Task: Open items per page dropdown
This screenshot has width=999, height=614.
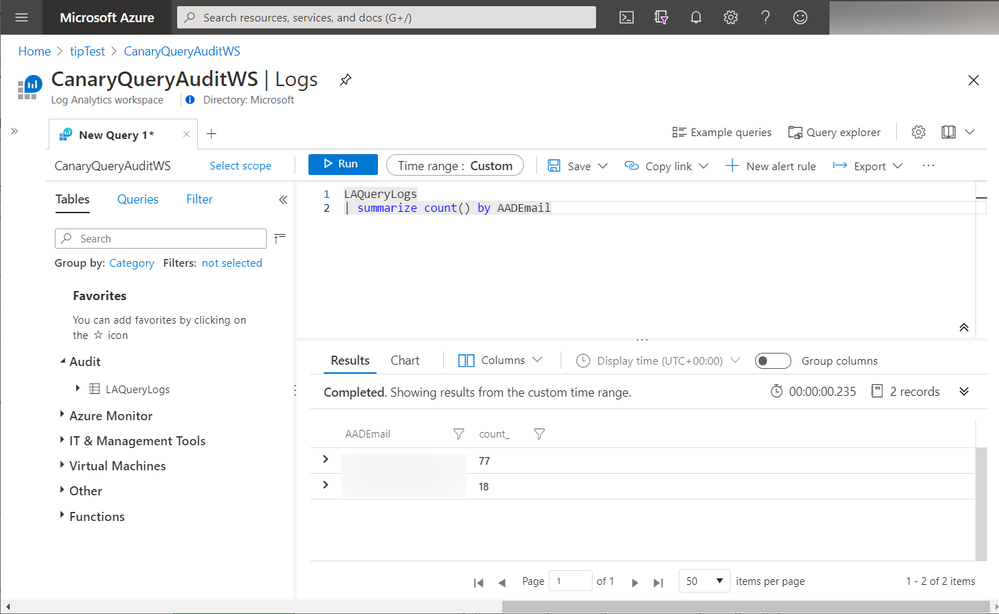Action: click(705, 581)
